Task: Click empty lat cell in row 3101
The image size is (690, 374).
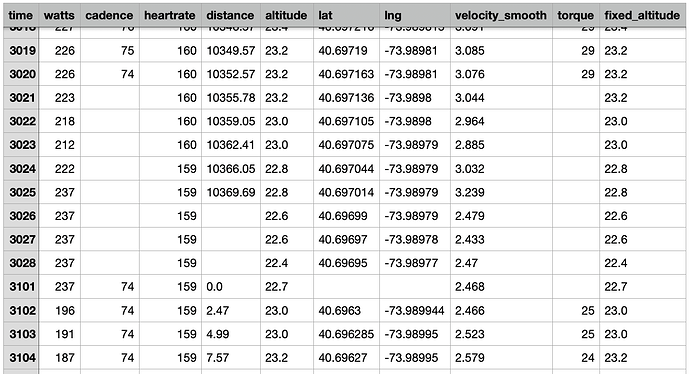Action: (346, 287)
